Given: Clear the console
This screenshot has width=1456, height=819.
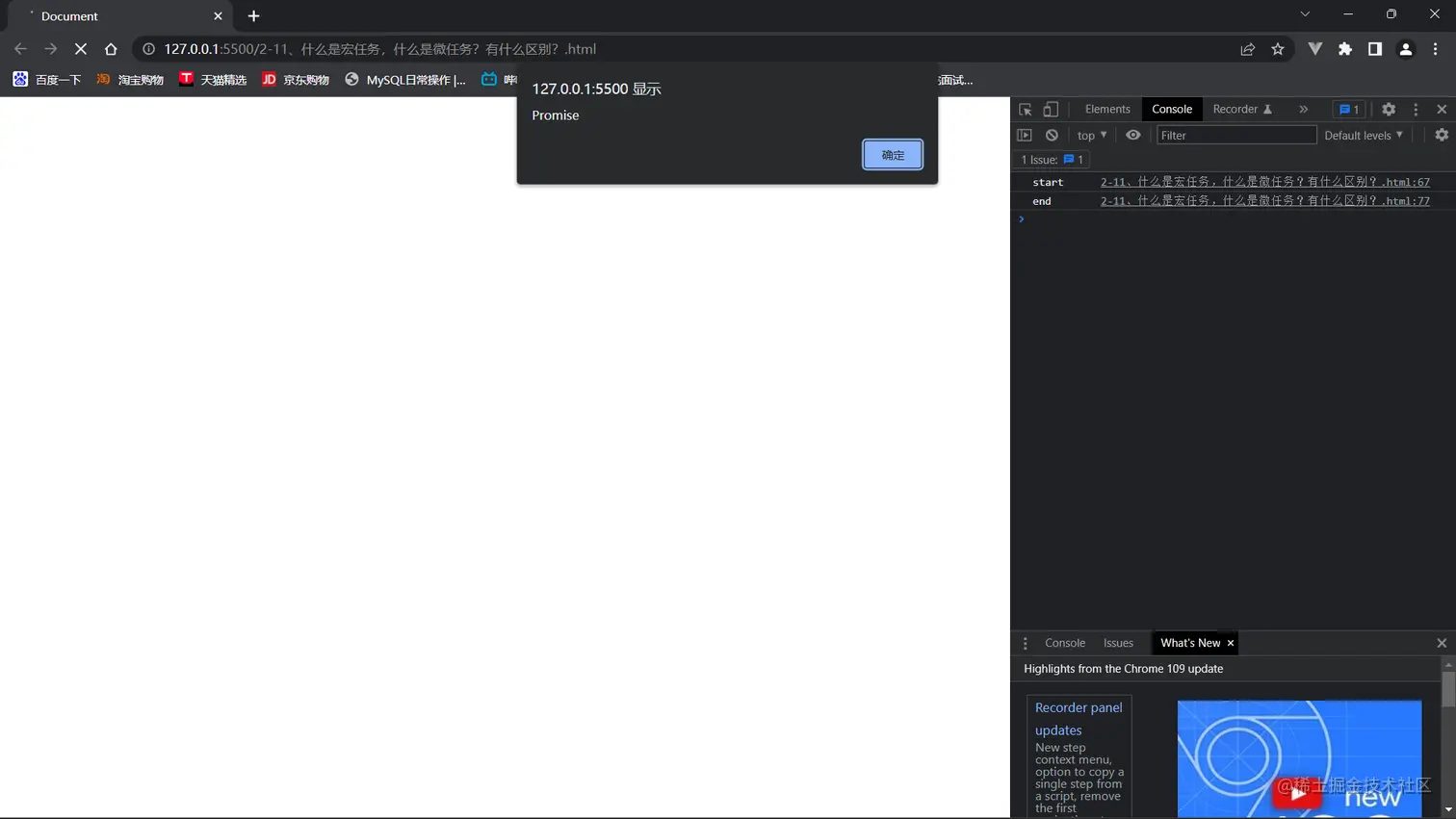Looking at the screenshot, I should [x=1052, y=136].
